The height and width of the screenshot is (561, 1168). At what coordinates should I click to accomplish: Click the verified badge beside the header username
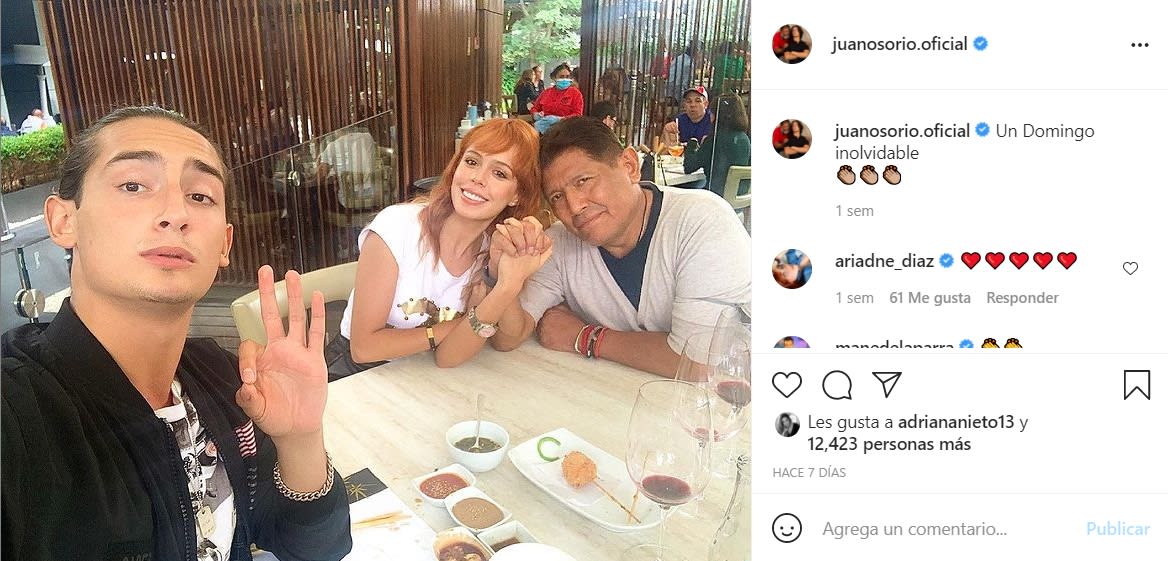(x=980, y=44)
